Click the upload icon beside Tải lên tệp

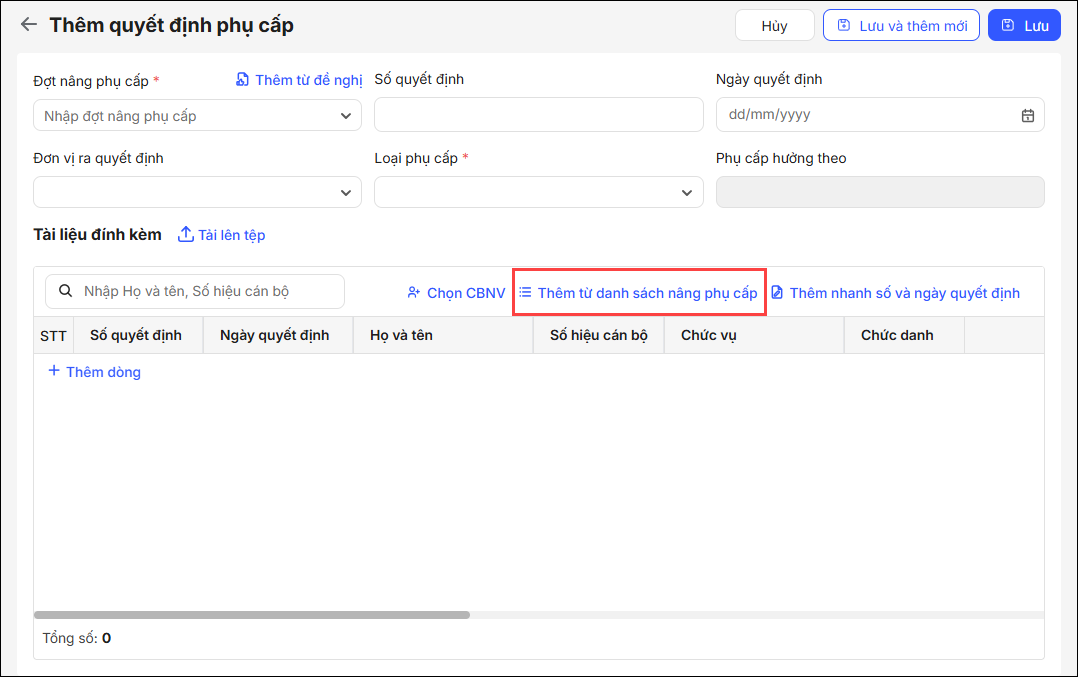185,235
